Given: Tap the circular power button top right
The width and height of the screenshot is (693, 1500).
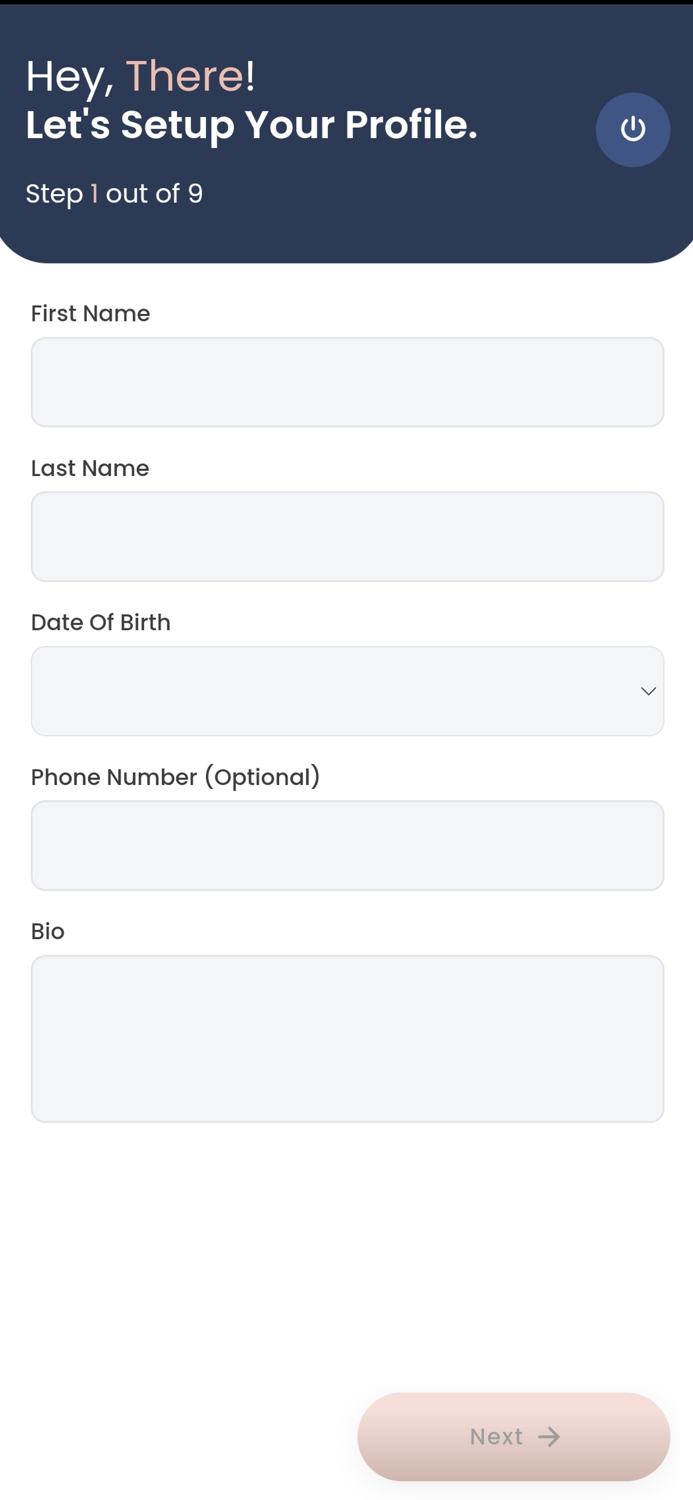Looking at the screenshot, I should [633, 129].
